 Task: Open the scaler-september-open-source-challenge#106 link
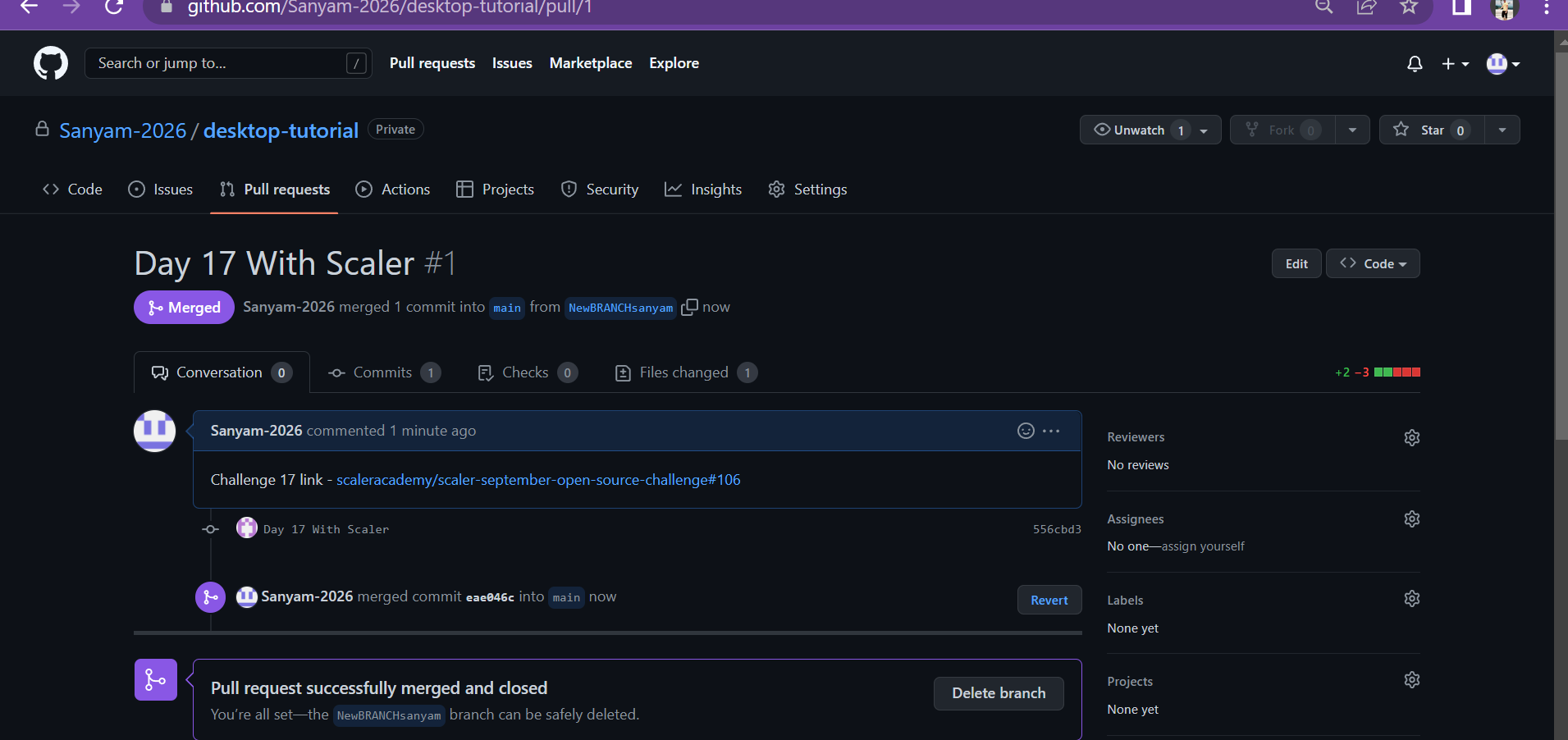[538, 480]
